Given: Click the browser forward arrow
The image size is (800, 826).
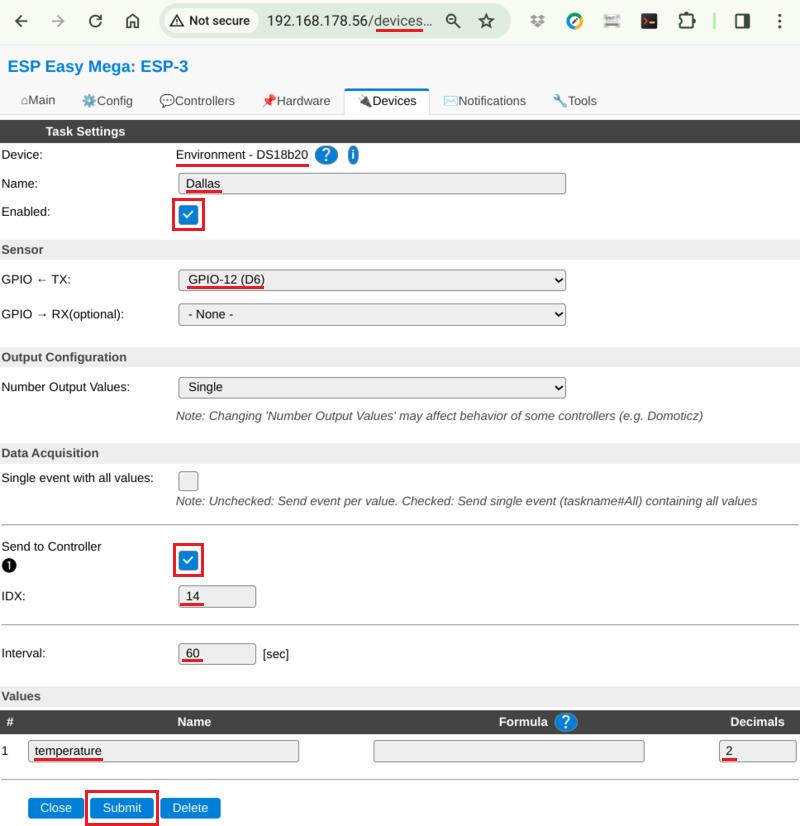Looking at the screenshot, I should tap(58, 21).
